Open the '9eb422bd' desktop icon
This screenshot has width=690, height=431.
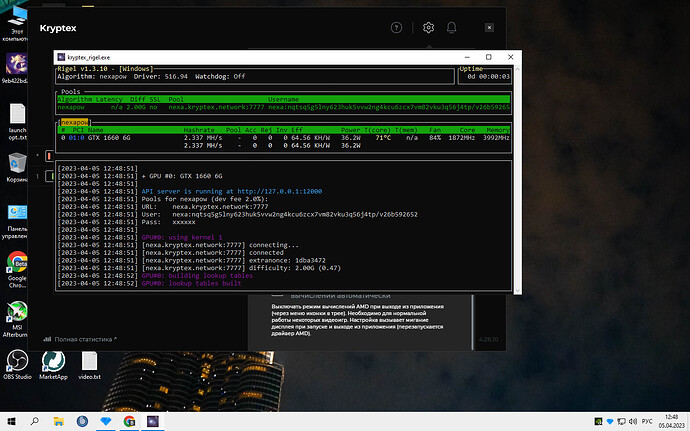[16, 68]
